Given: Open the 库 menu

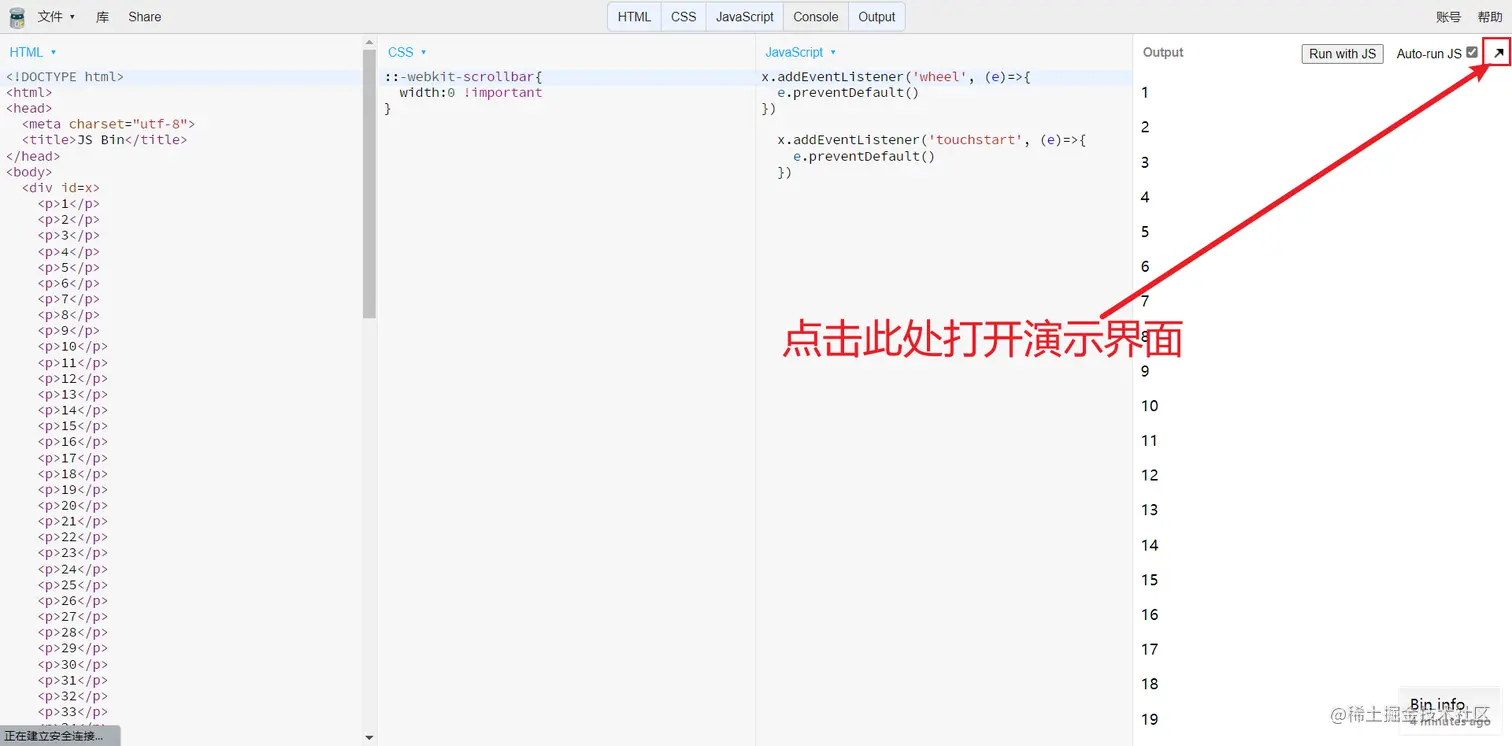Looking at the screenshot, I should pos(101,16).
